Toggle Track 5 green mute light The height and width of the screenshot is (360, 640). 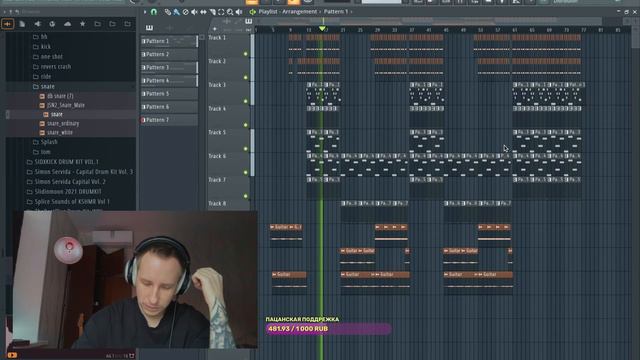(x=246, y=149)
